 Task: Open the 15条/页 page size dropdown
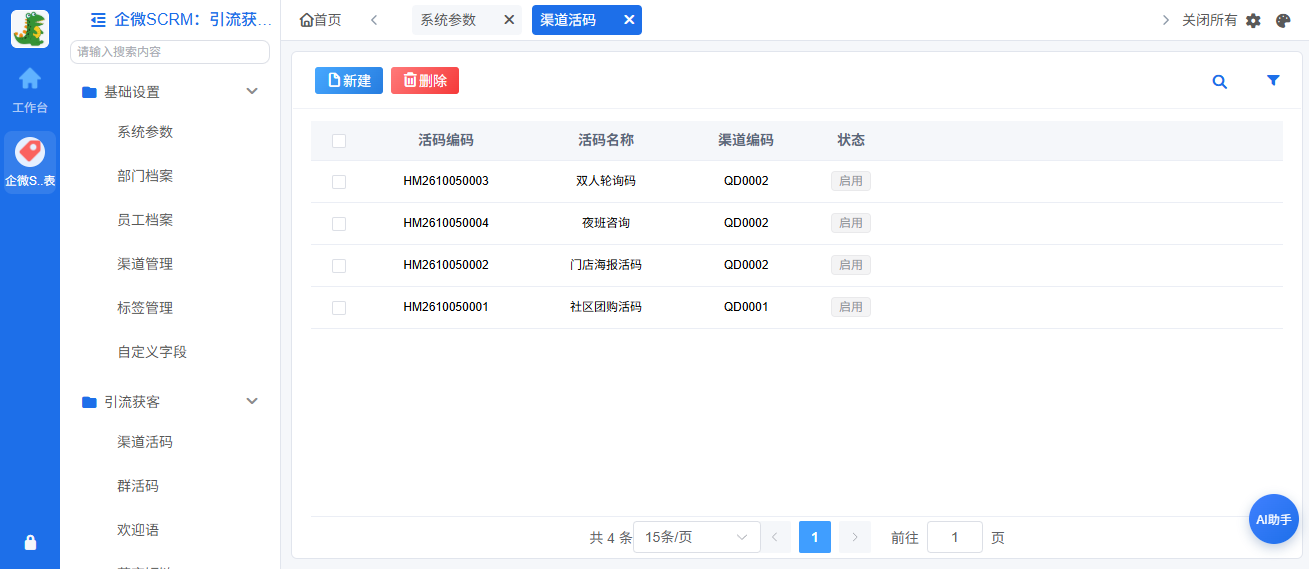coord(697,537)
